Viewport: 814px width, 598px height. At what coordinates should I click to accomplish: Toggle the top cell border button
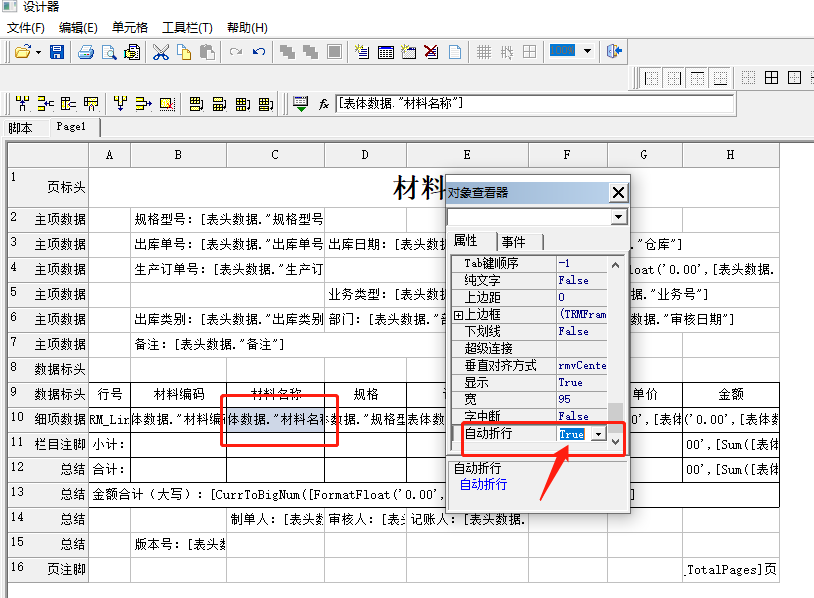697,78
